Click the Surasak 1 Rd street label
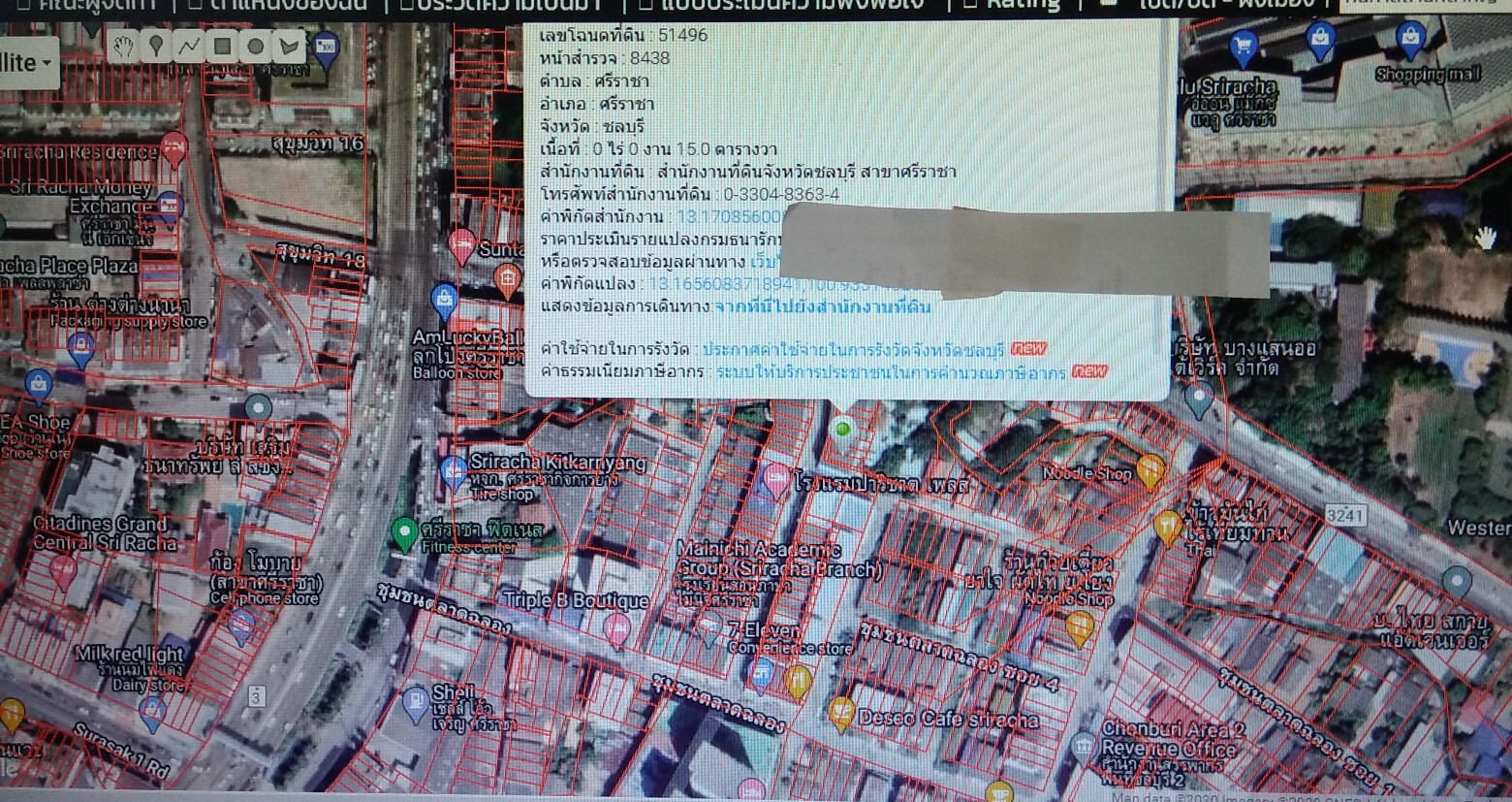Viewport: 1512px width, 802px height. (x=122, y=753)
